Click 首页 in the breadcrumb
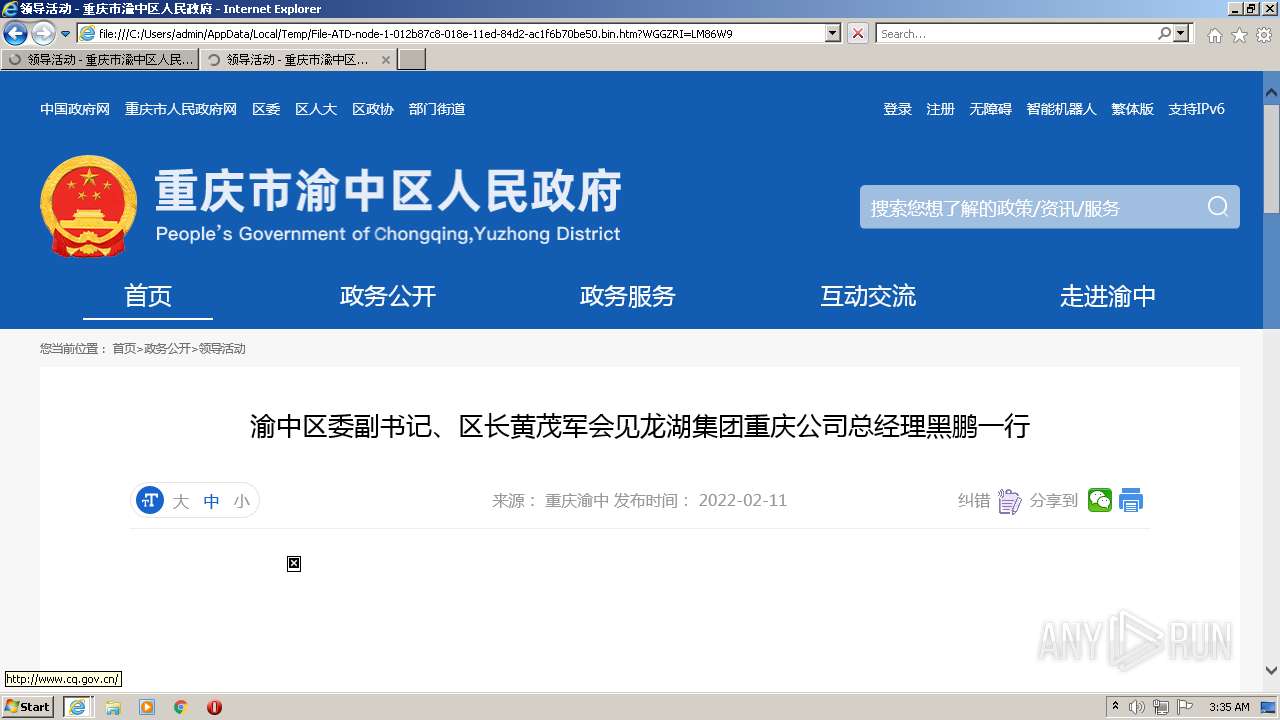 click(x=124, y=349)
